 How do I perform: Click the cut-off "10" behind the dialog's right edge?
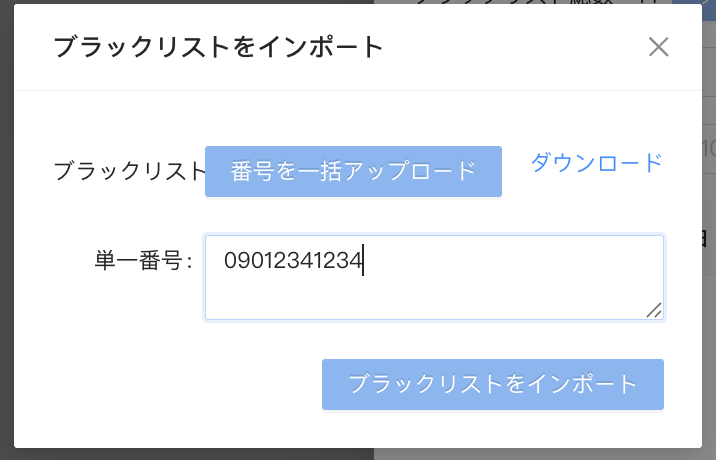[709, 150]
